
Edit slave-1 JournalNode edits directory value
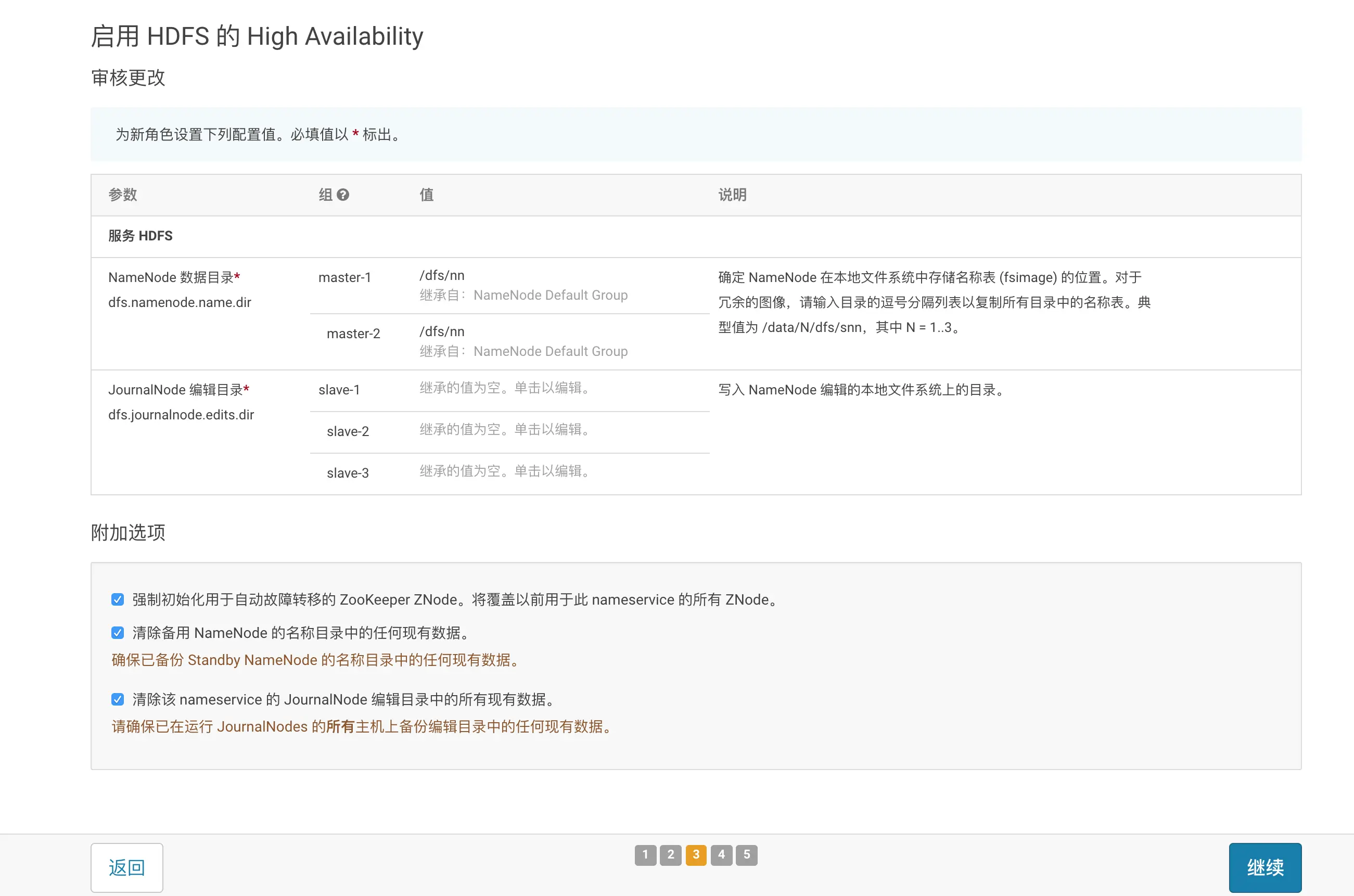[505, 388]
